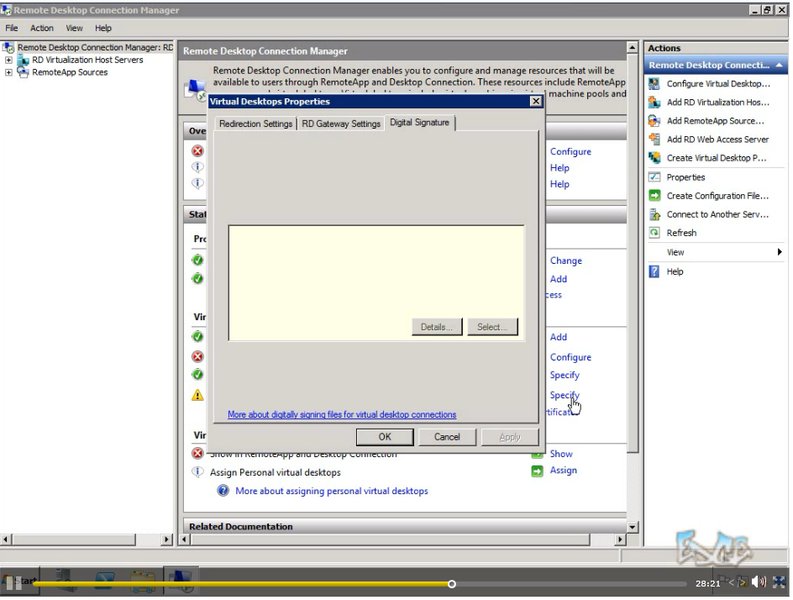
Task: Click the Add RemoteApp Source icon
Action: coord(654,121)
